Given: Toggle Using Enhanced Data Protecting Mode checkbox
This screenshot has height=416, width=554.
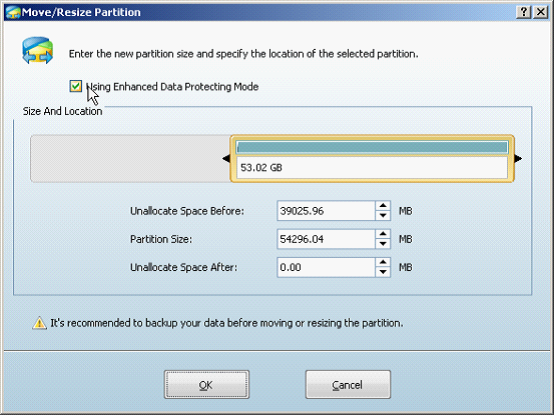Looking at the screenshot, I should [x=76, y=86].
